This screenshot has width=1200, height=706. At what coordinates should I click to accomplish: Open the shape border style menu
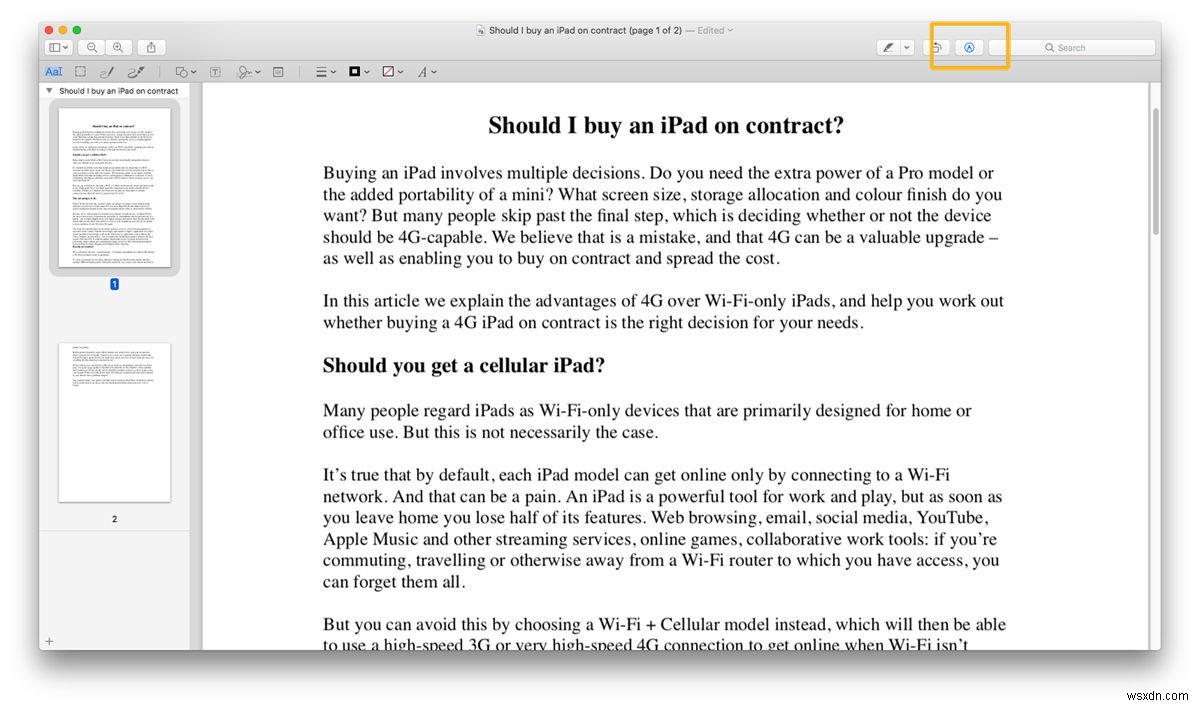(323, 71)
